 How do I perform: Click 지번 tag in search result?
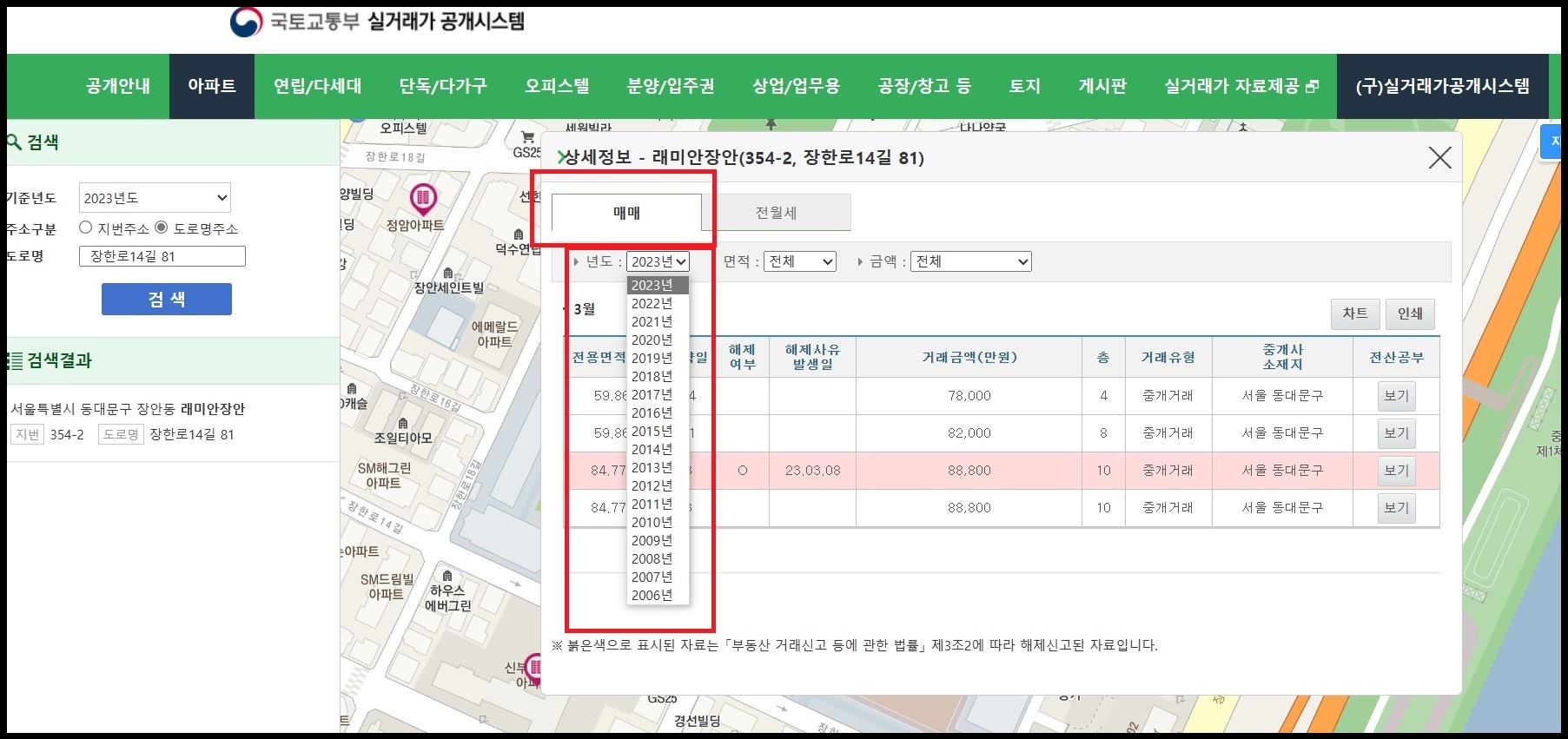(28, 434)
